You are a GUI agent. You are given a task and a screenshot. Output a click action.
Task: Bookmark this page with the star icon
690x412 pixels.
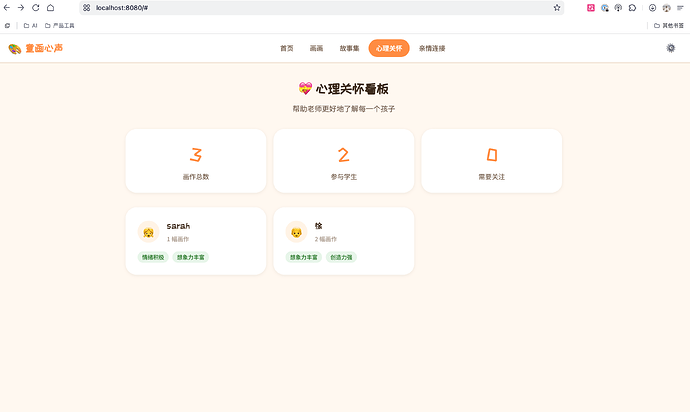coord(557,7)
